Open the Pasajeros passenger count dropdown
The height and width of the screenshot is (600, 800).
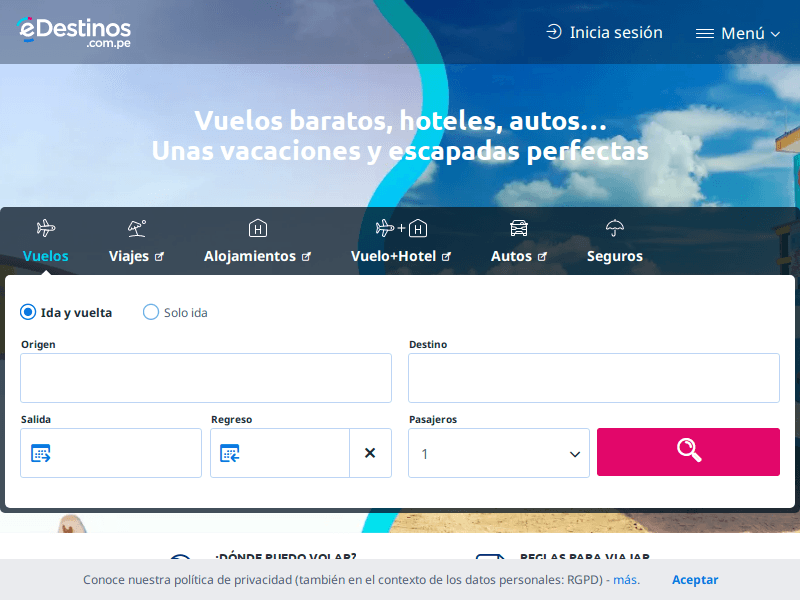pyautogui.click(x=498, y=452)
